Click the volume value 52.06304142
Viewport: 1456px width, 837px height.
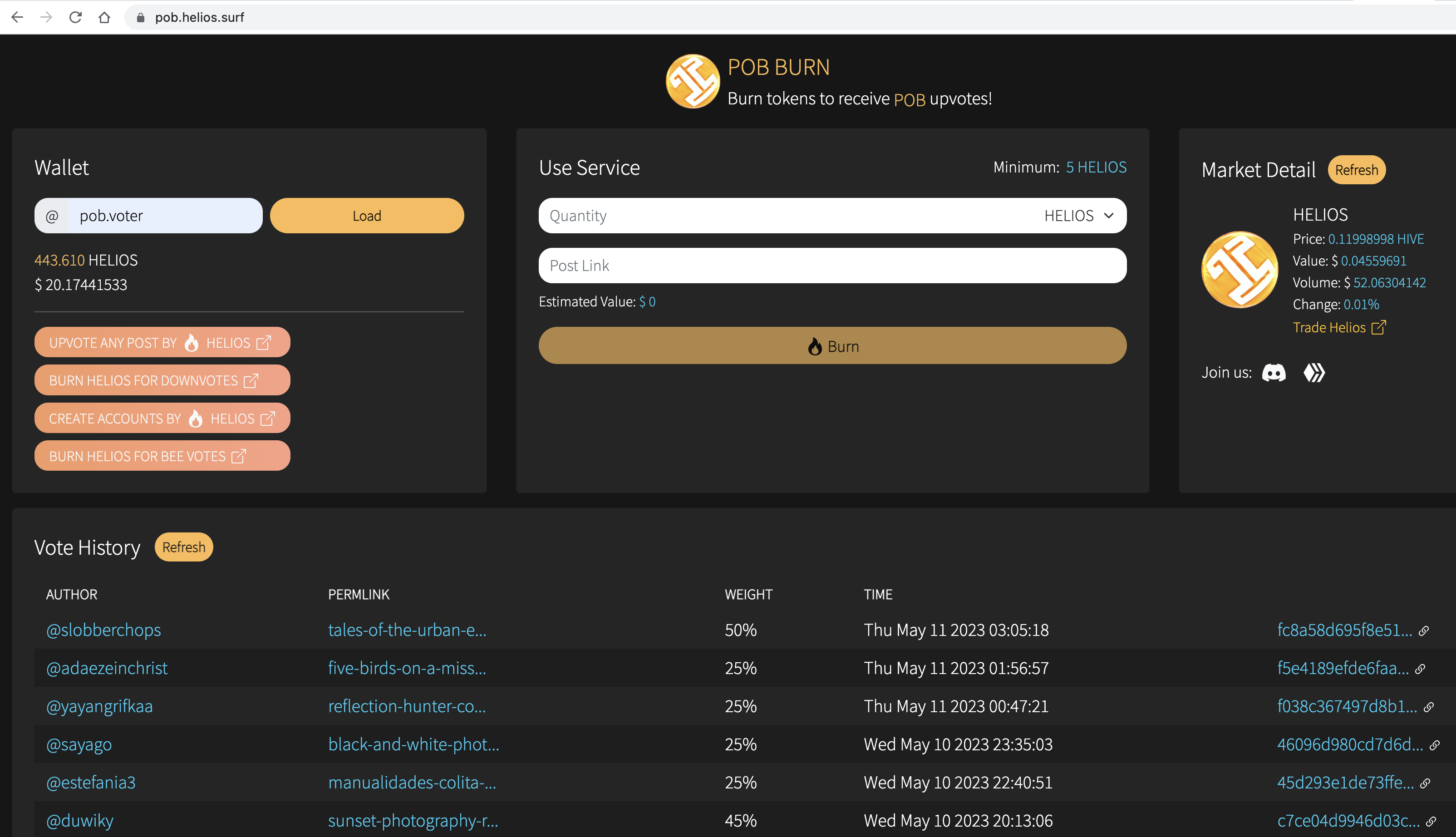[x=1389, y=283]
